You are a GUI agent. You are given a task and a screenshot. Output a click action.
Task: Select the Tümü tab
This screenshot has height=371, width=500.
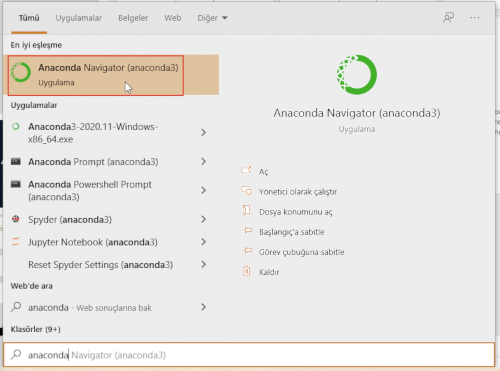click(29, 18)
